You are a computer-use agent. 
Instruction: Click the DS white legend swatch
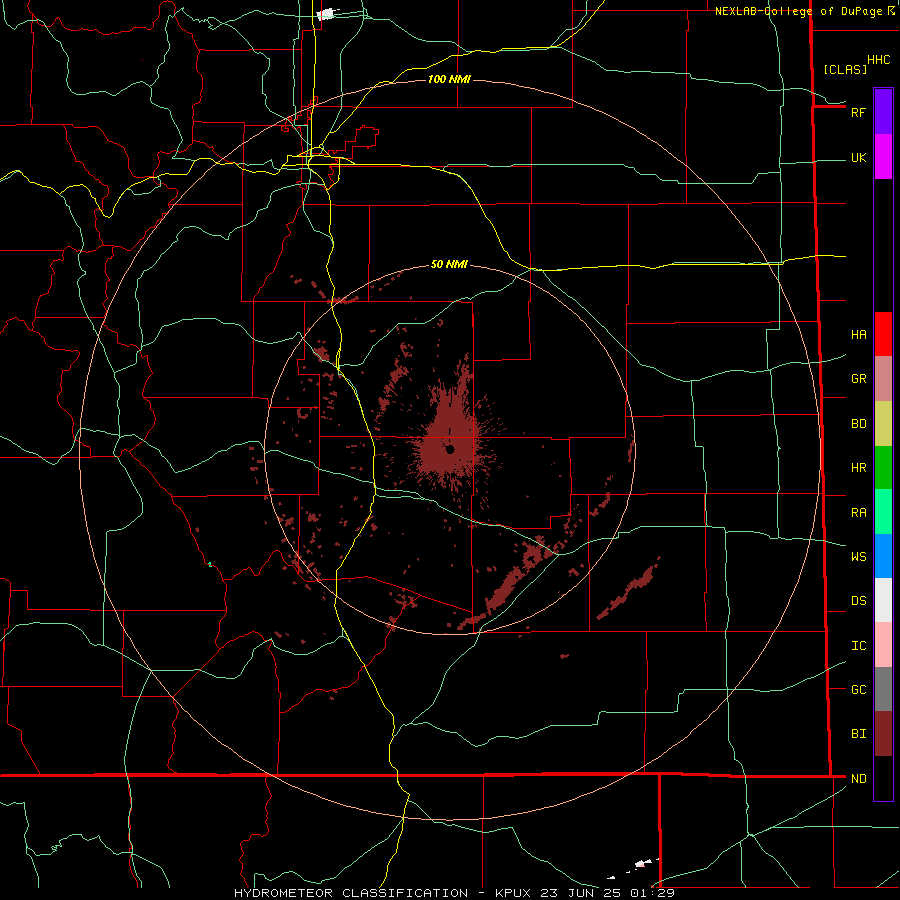883,600
